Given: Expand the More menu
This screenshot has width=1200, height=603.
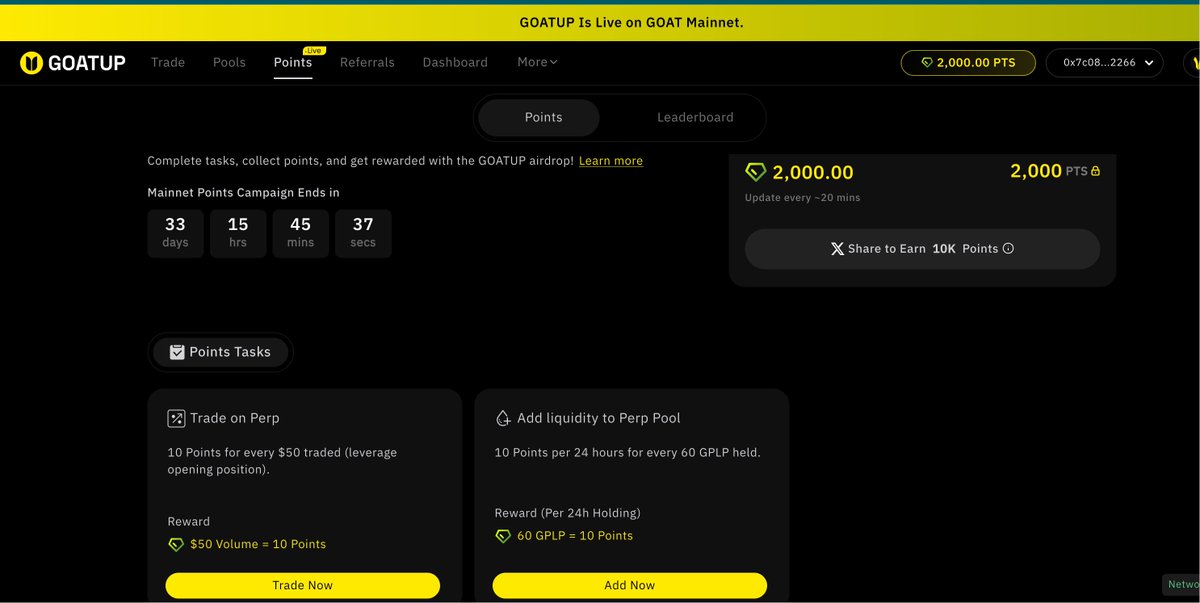Looking at the screenshot, I should tap(537, 62).
